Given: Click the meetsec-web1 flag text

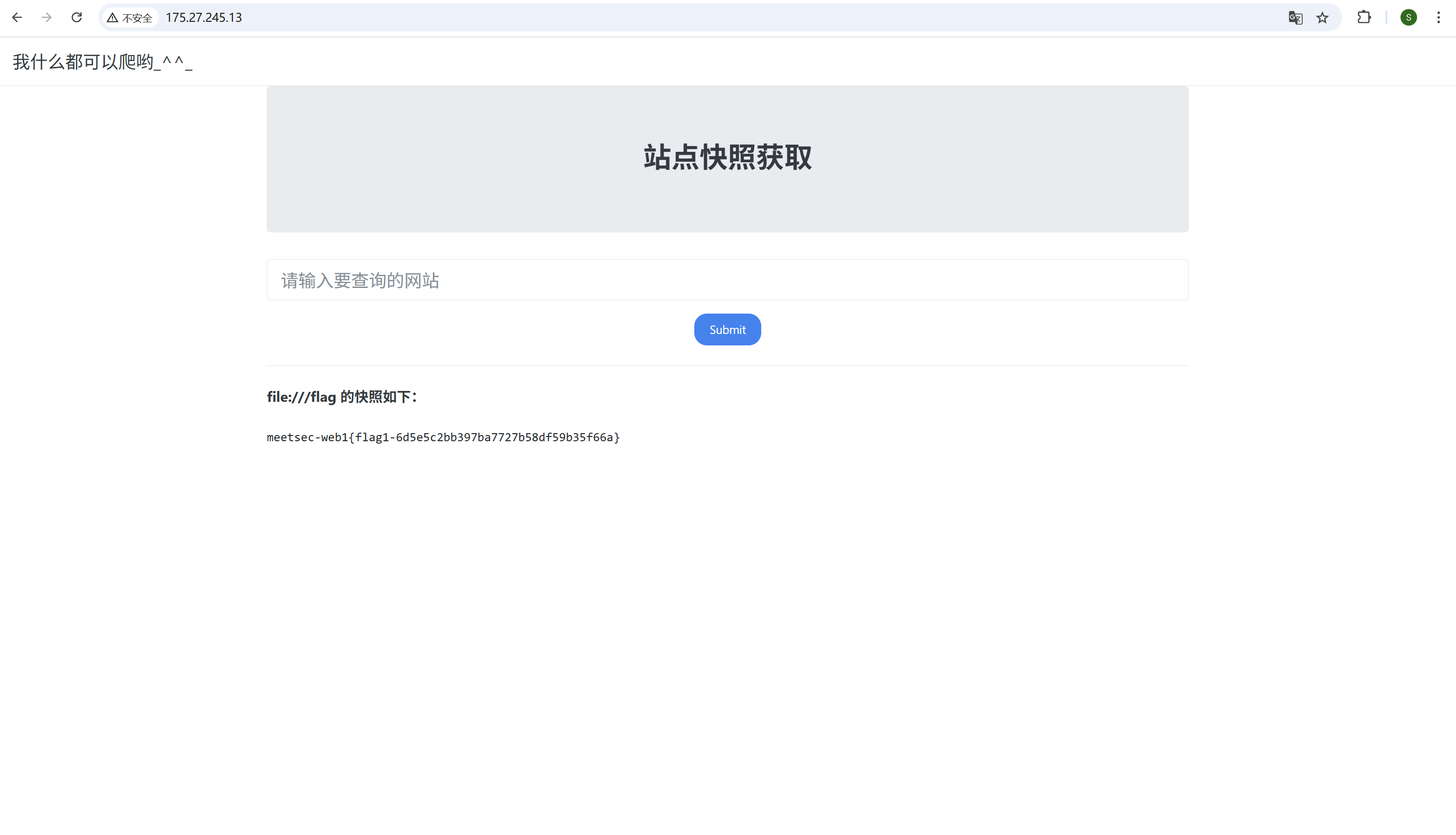Looking at the screenshot, I should click(x=443, y=437).
